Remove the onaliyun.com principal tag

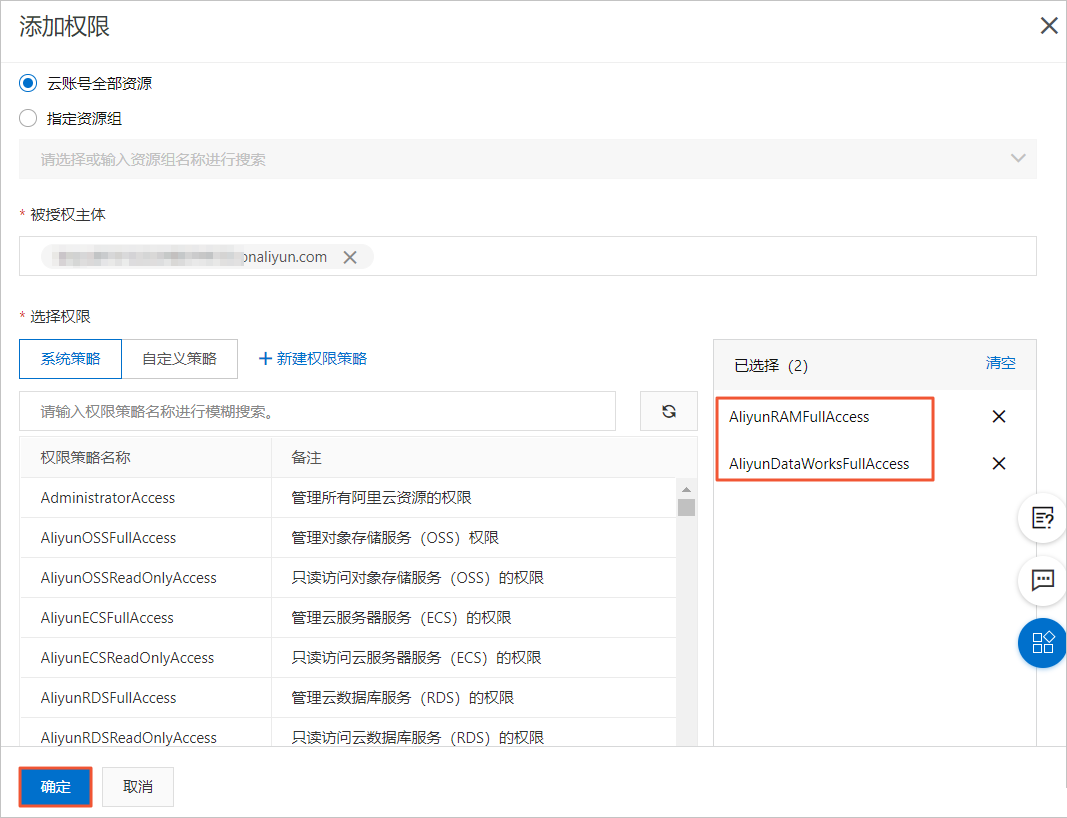(x=350, y=257)
